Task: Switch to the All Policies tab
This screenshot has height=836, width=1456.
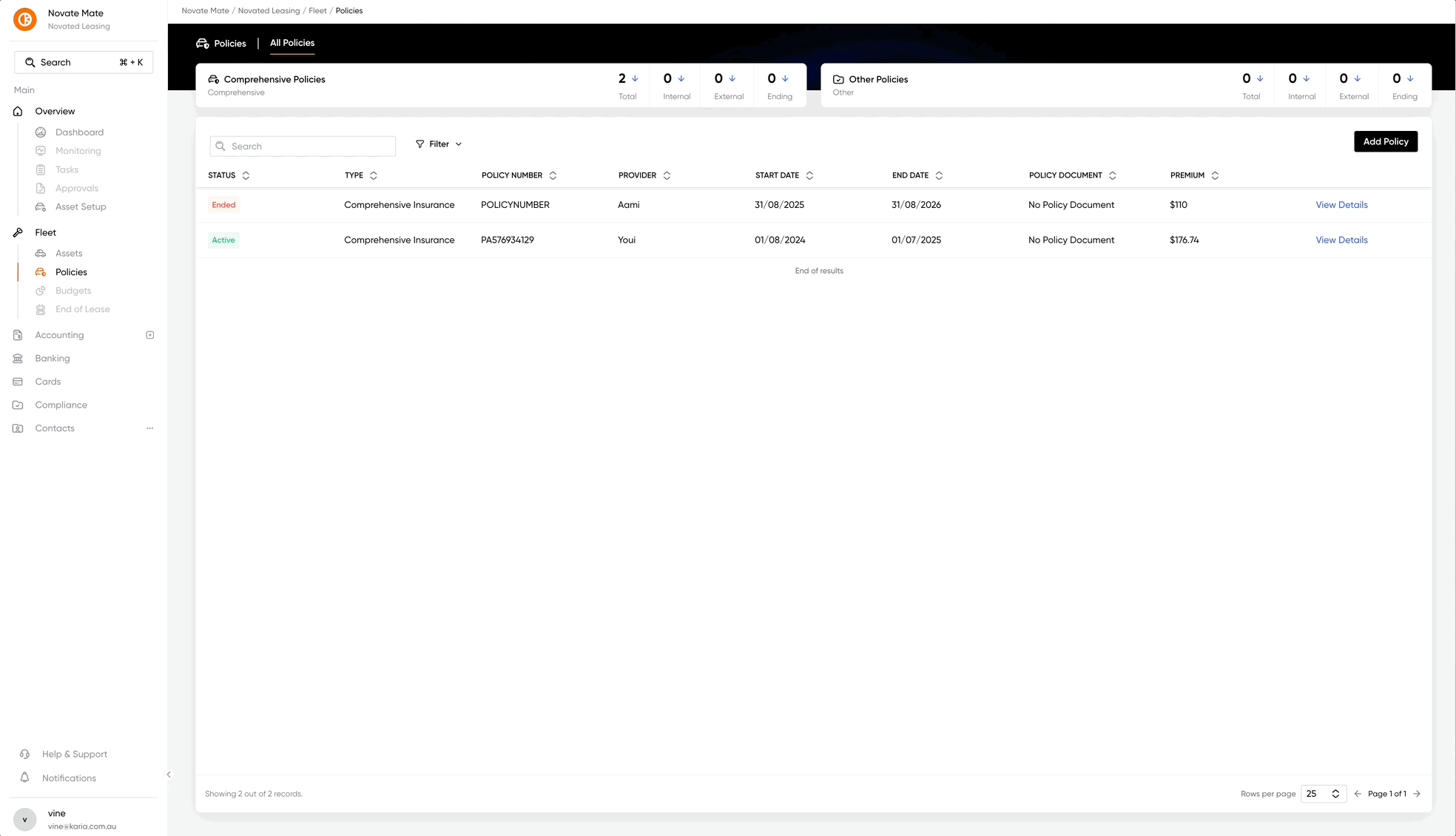Action: coord(292,43)
